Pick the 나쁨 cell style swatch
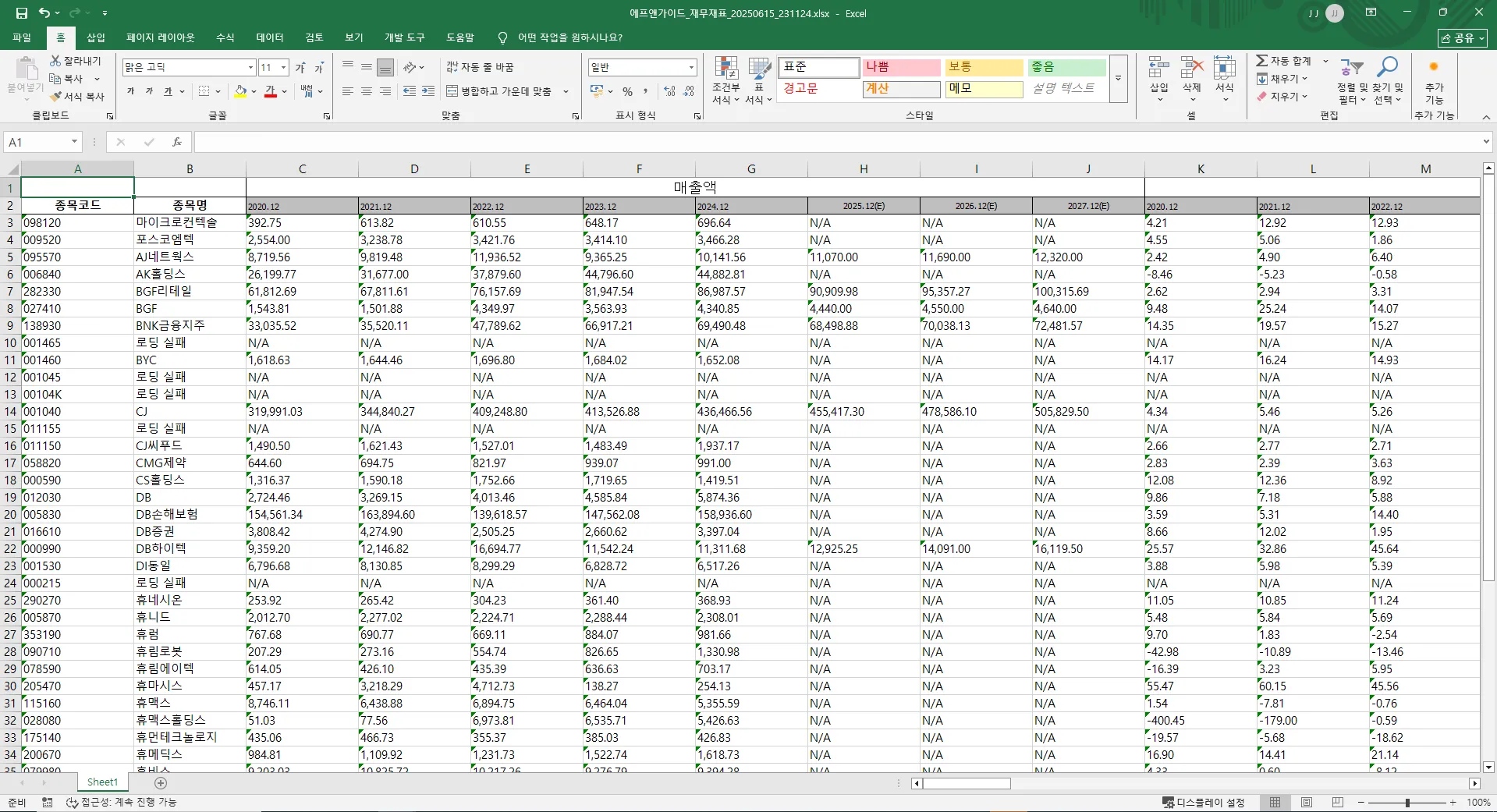This screenshot has width=1497, height=812. [x=900, y=67]
